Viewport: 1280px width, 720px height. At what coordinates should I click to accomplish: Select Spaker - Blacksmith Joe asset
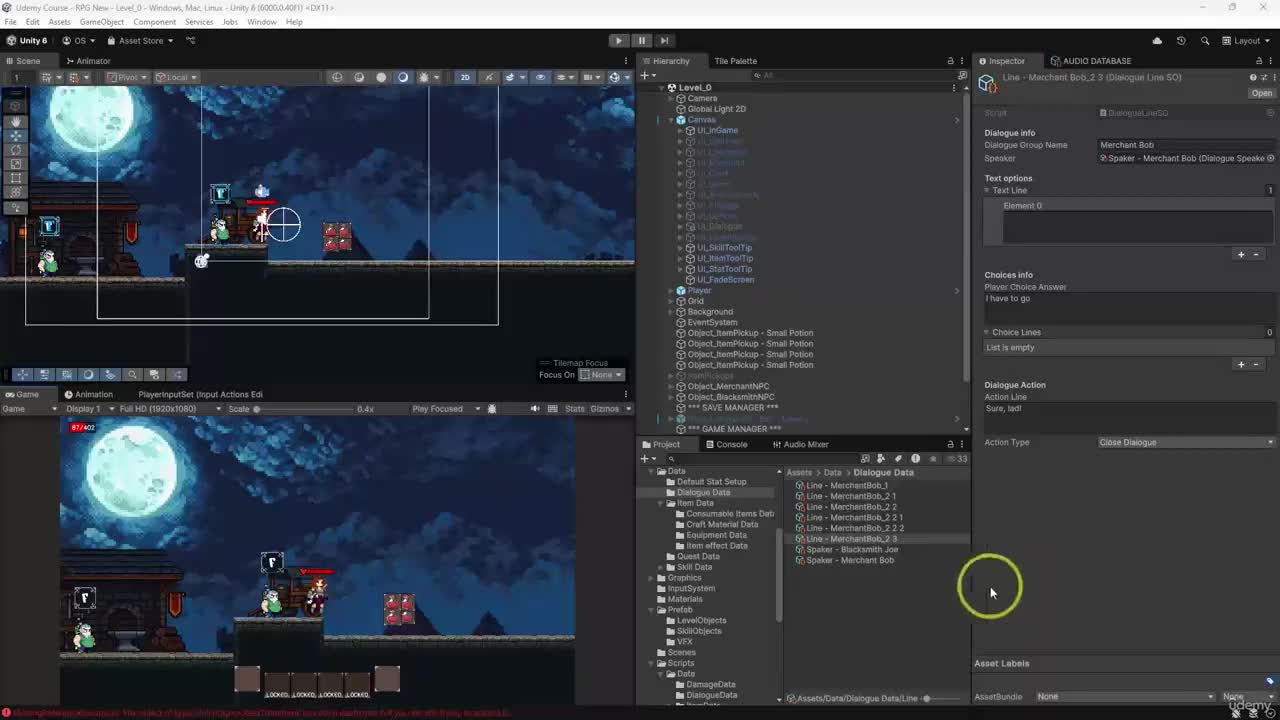coord(851,550)
